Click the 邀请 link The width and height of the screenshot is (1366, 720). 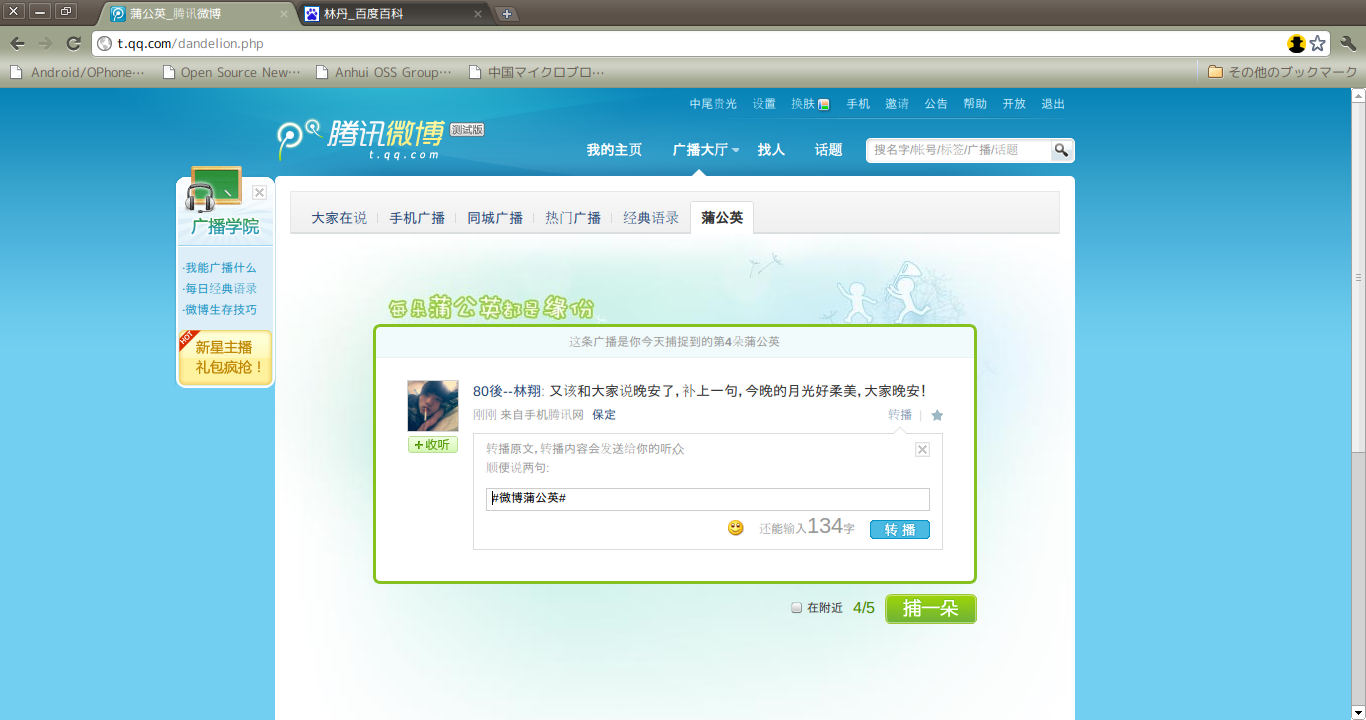897,104
